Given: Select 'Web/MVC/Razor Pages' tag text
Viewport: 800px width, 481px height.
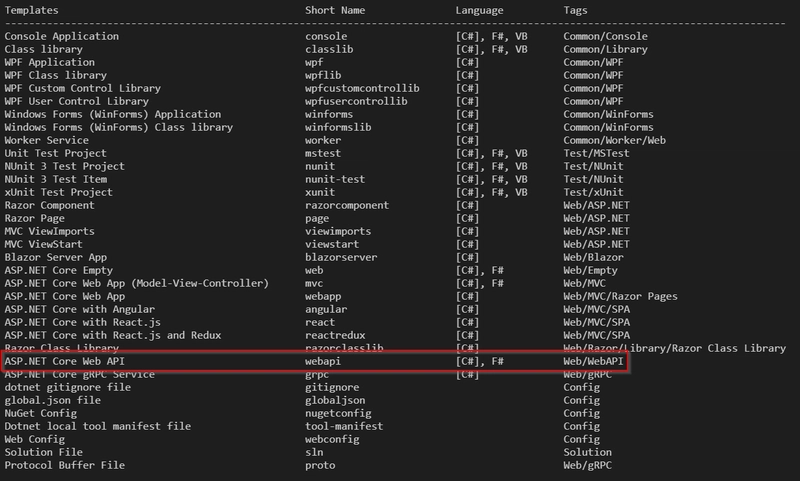Looking at the screenshot, I should click(620, 296).
